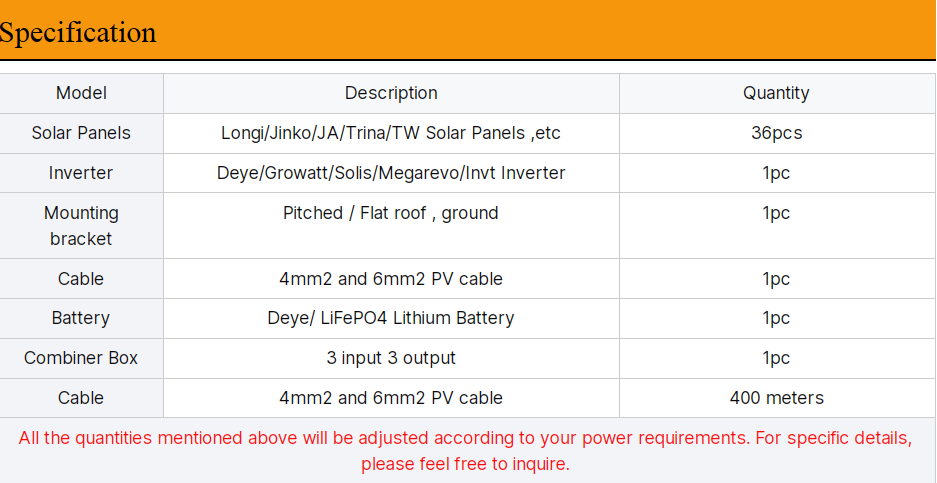
Task: Click the Longi/Jinko/JA/Trina/TW Solar Panels description
Action: tap(391, 133)
